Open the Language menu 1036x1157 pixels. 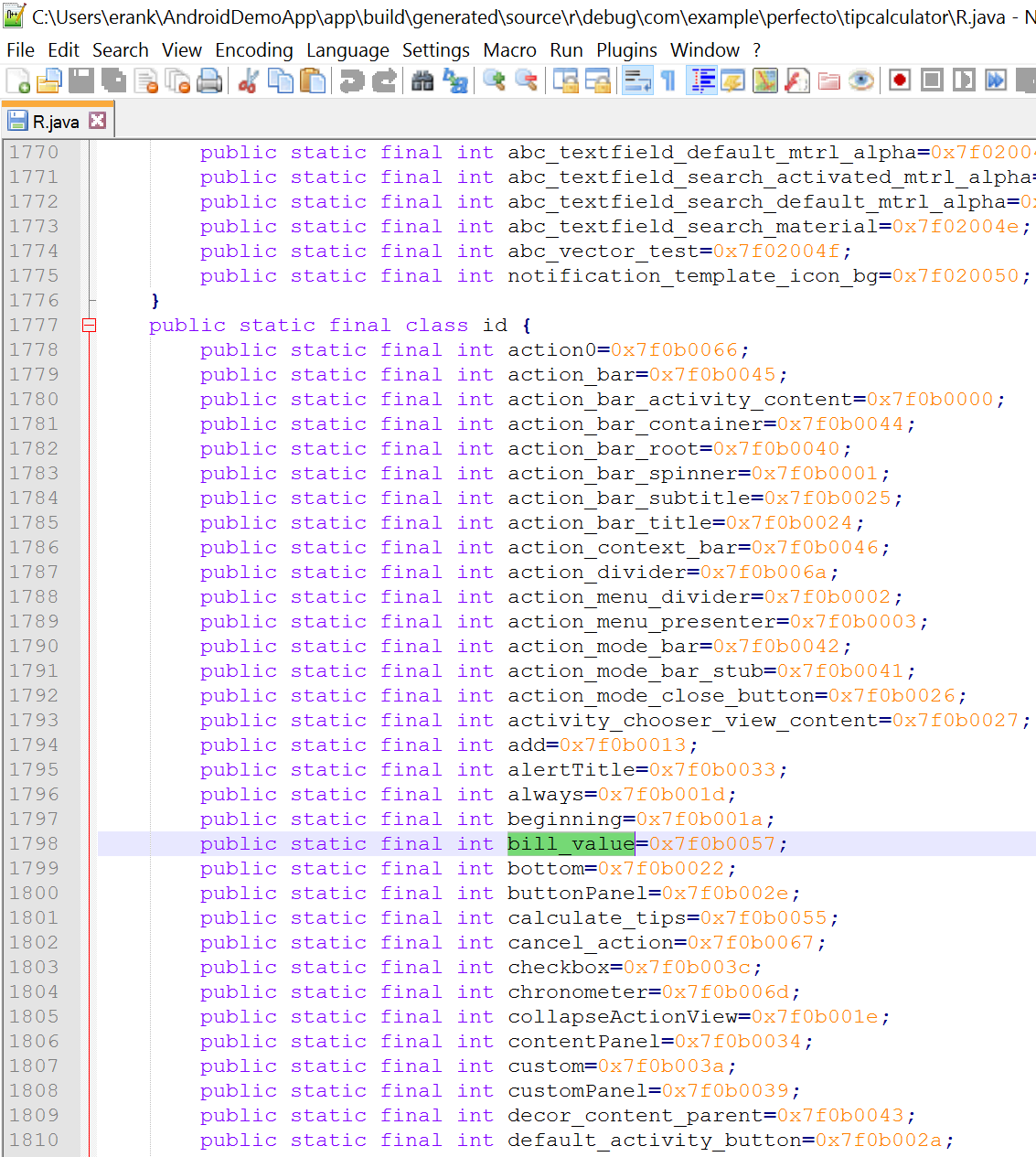[x=347, y=50]
